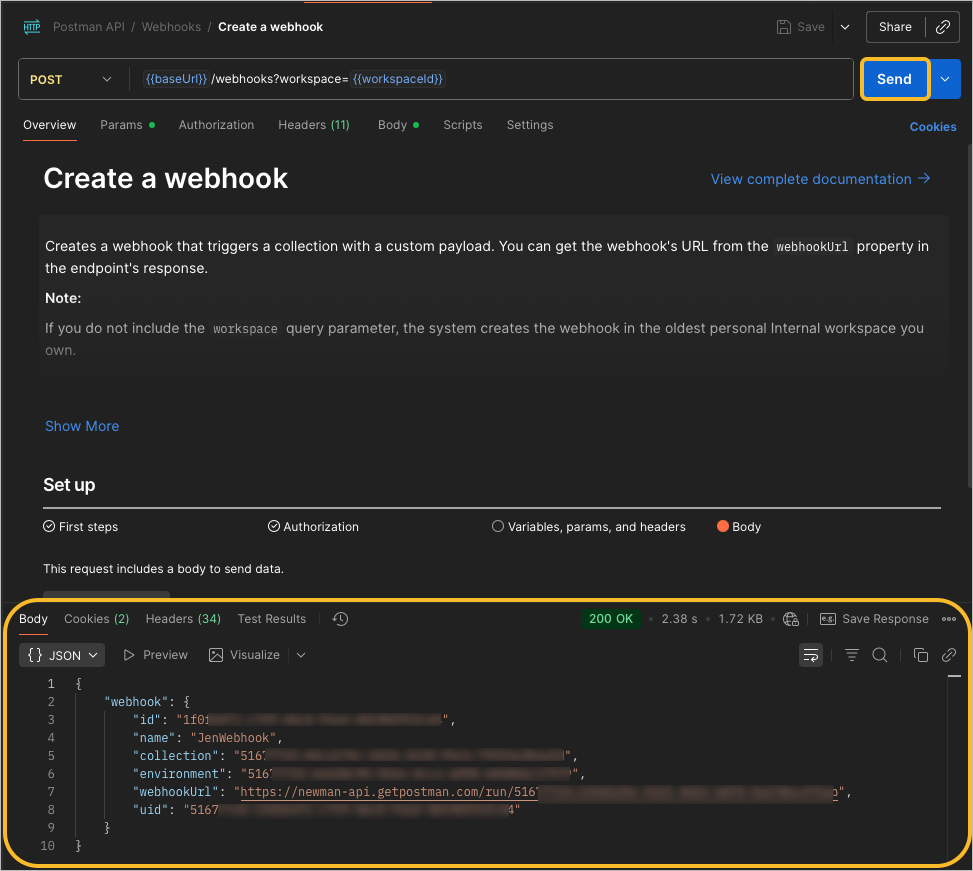Open the Test Results response tab
Viewport: 973px width, 871px height.
tap(272, 619)
